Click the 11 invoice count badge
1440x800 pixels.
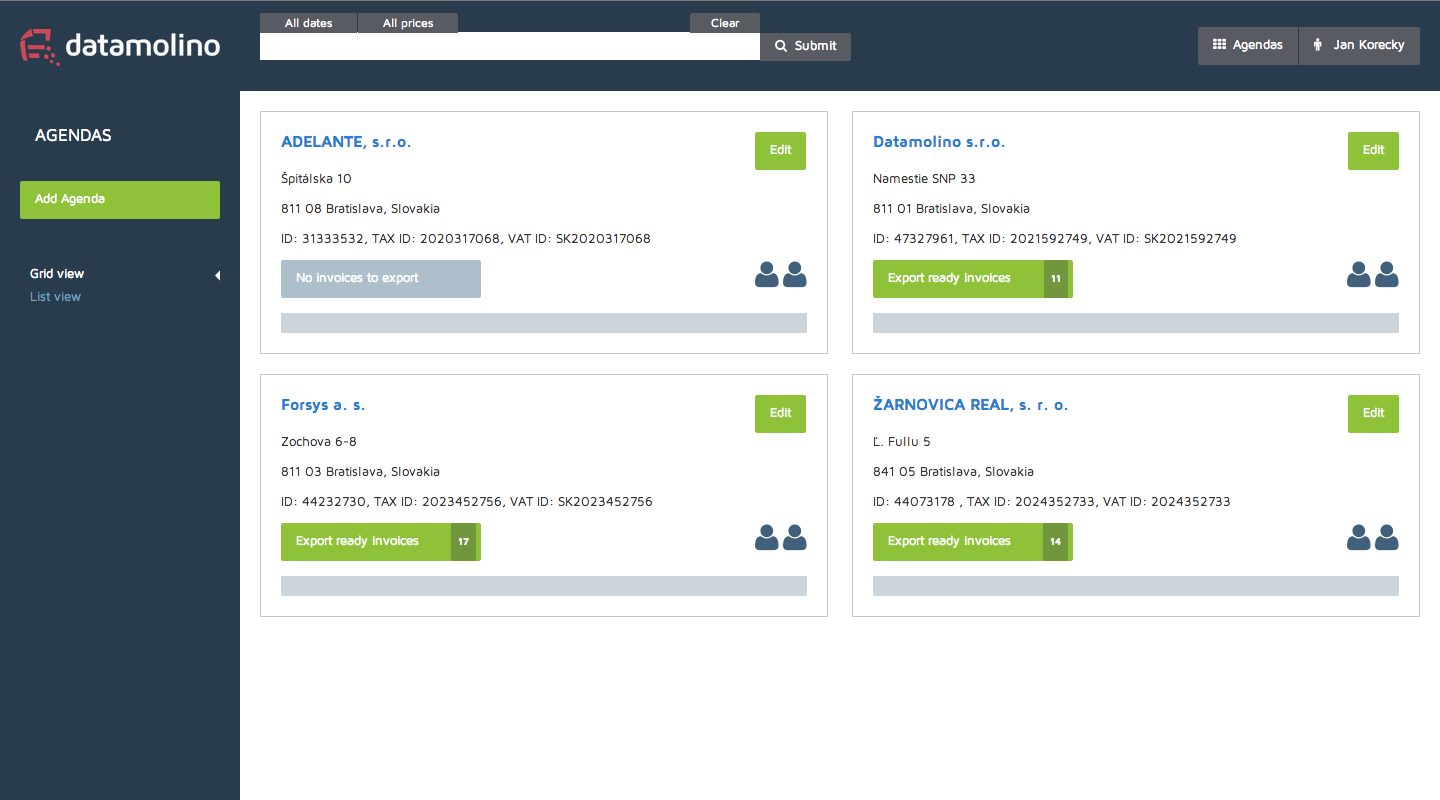pyautogui.click(x=1056, y=279)
